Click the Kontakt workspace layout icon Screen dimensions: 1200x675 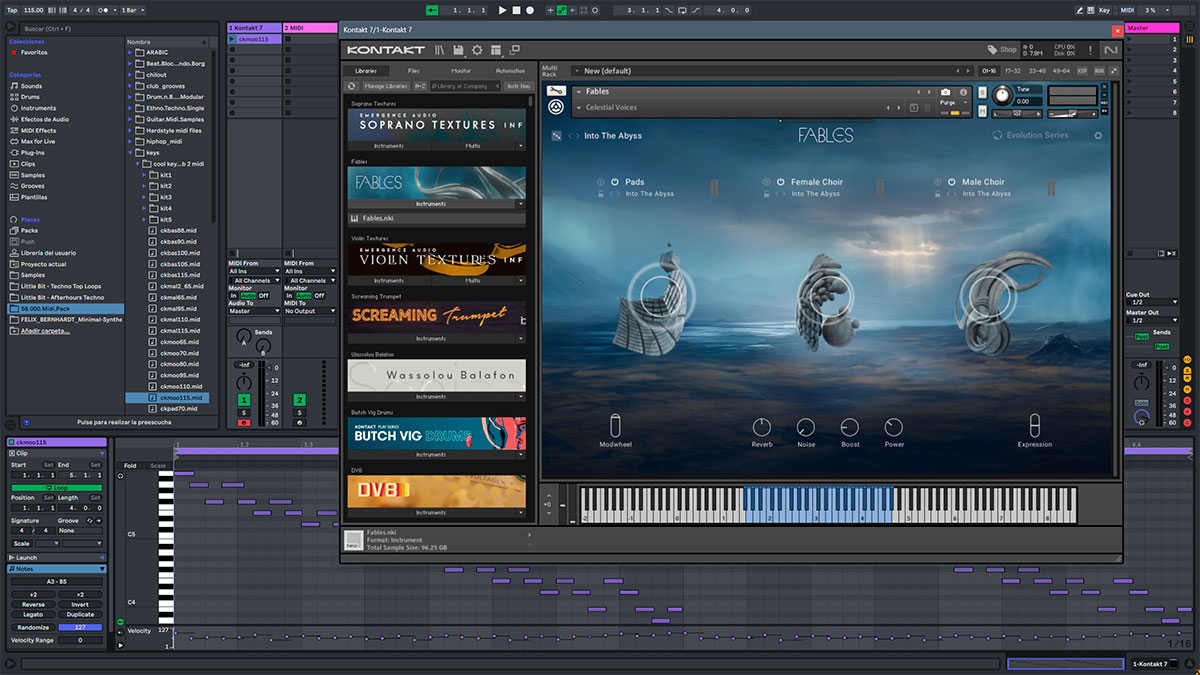point(496,50)
